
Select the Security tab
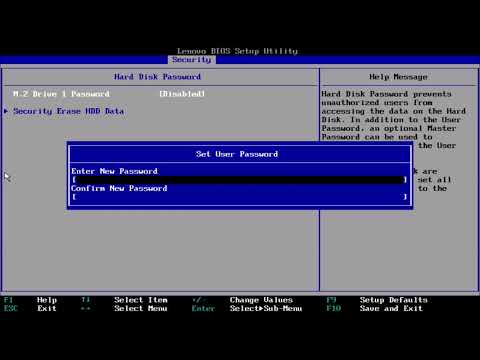point(192,60)
